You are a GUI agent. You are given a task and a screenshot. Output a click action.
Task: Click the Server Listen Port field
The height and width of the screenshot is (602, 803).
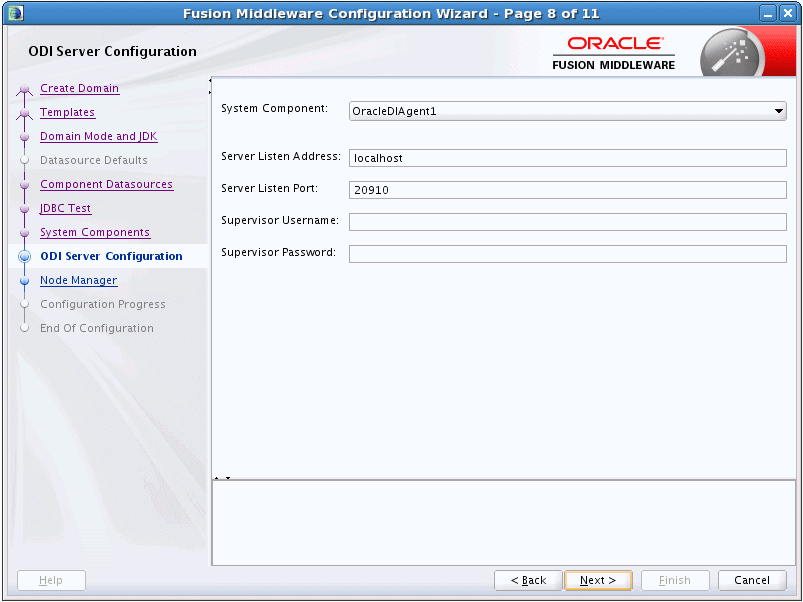(567, 190)
